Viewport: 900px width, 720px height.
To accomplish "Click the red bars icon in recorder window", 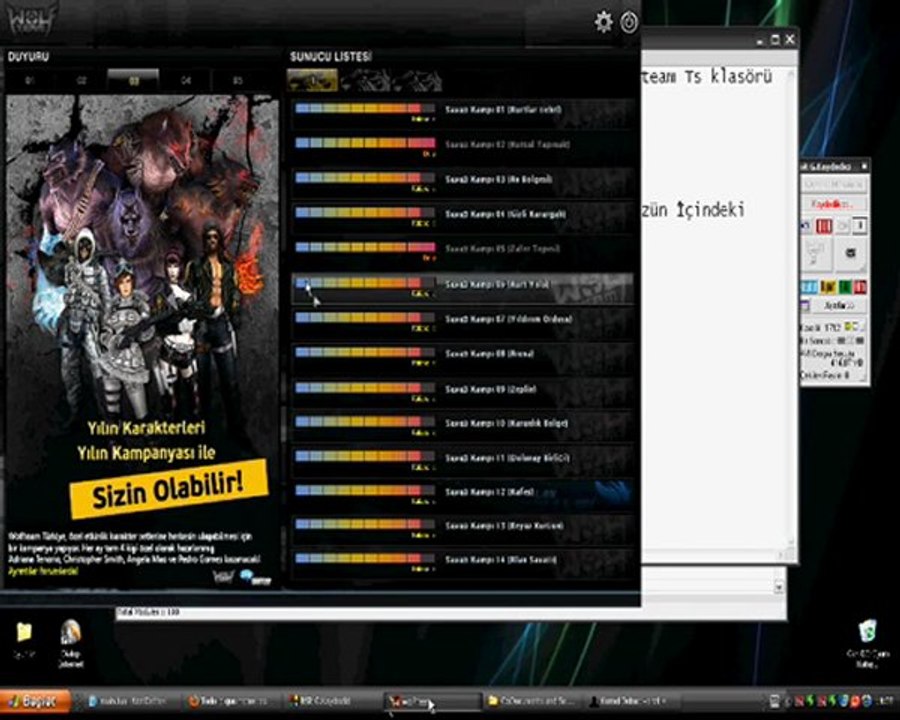I will [x=824, y=226].
